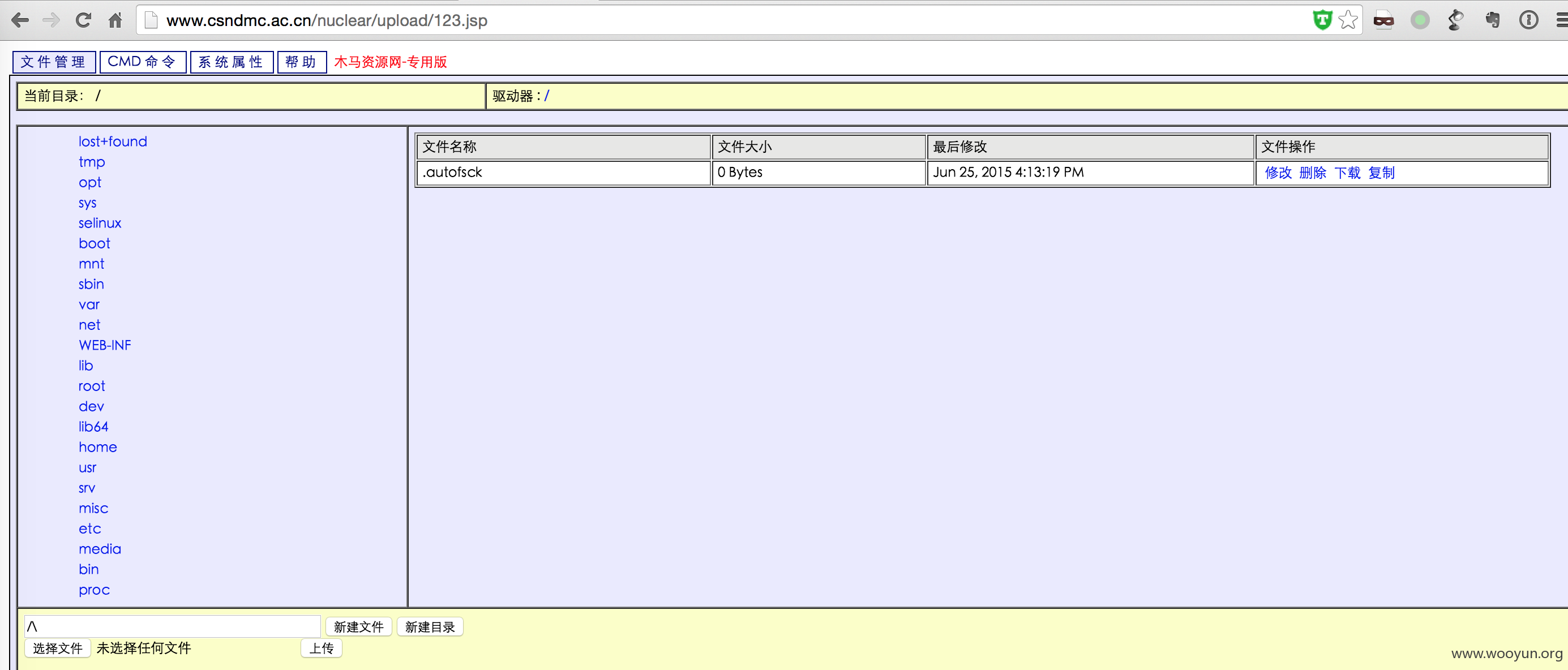Viewport: 1568px width, 670px height.
Task: Click 修改 for the .autofsck file
Action: pyautogui.click(x=1278, y=173)
